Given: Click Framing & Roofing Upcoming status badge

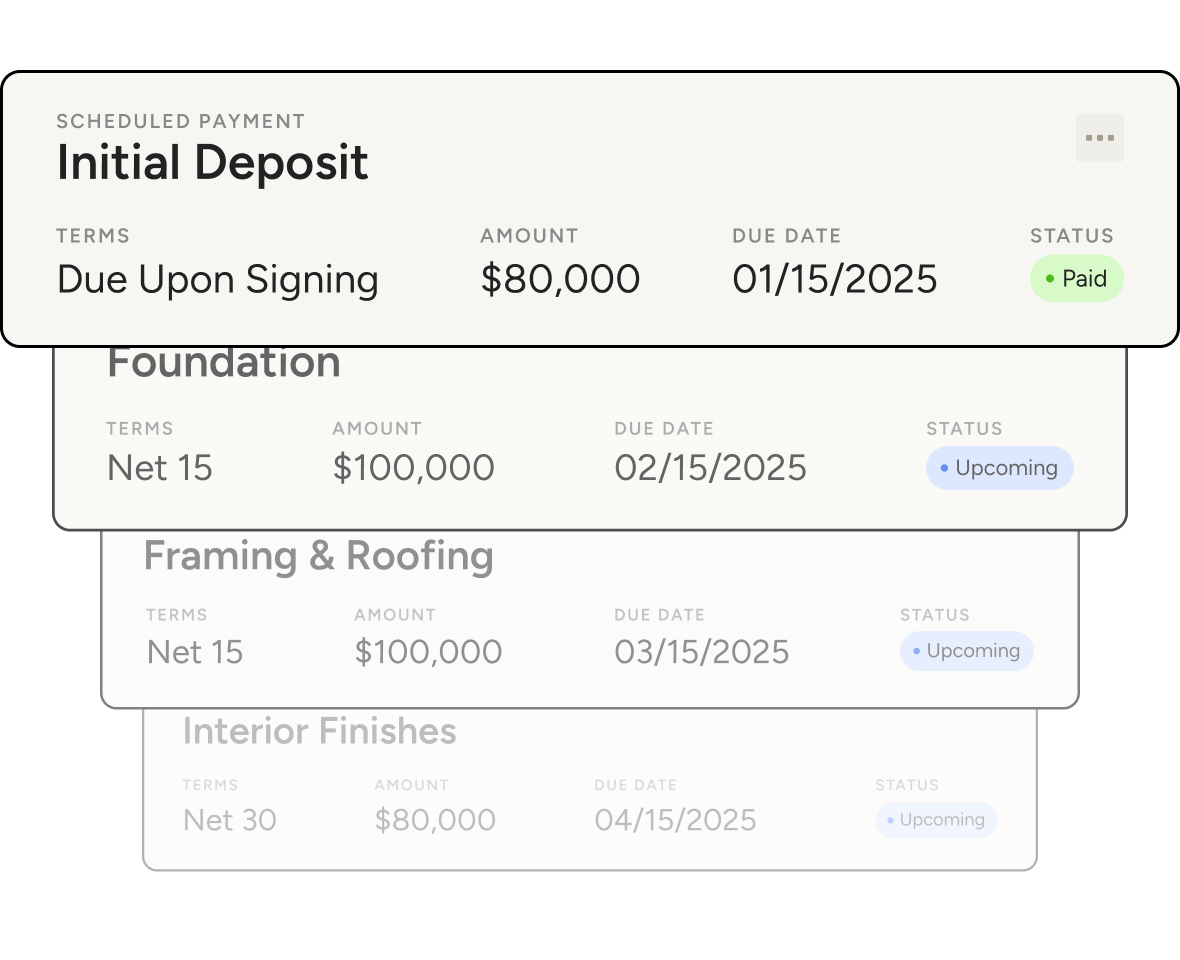Looking at the screenshot, I should (x=966, y=651).
